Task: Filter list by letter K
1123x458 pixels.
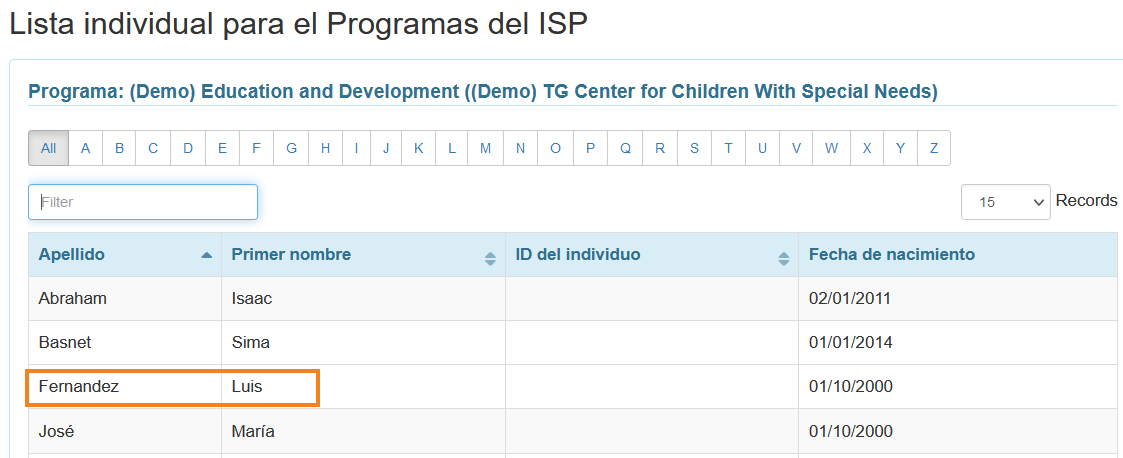Action: (419, 148)
